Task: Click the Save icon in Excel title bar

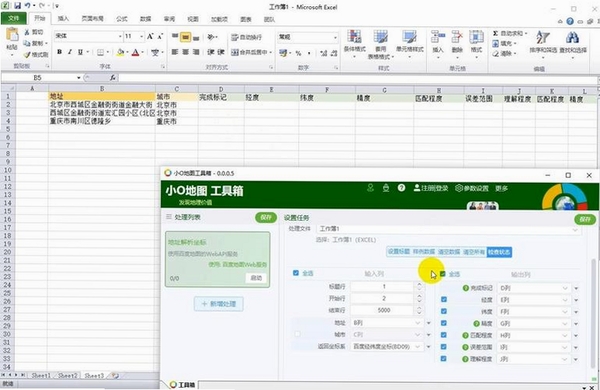Action: pyautogui.click(x=18, y=6)
